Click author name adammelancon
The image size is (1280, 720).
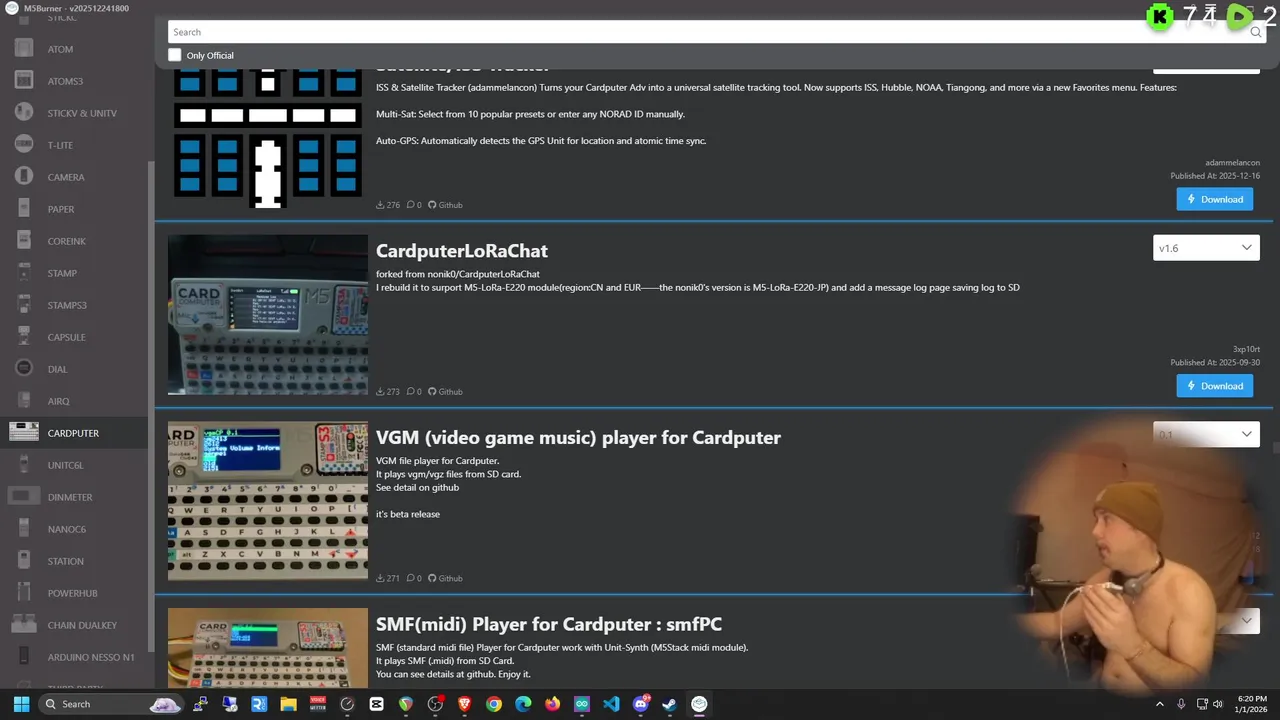click(x=1232, y=163)
